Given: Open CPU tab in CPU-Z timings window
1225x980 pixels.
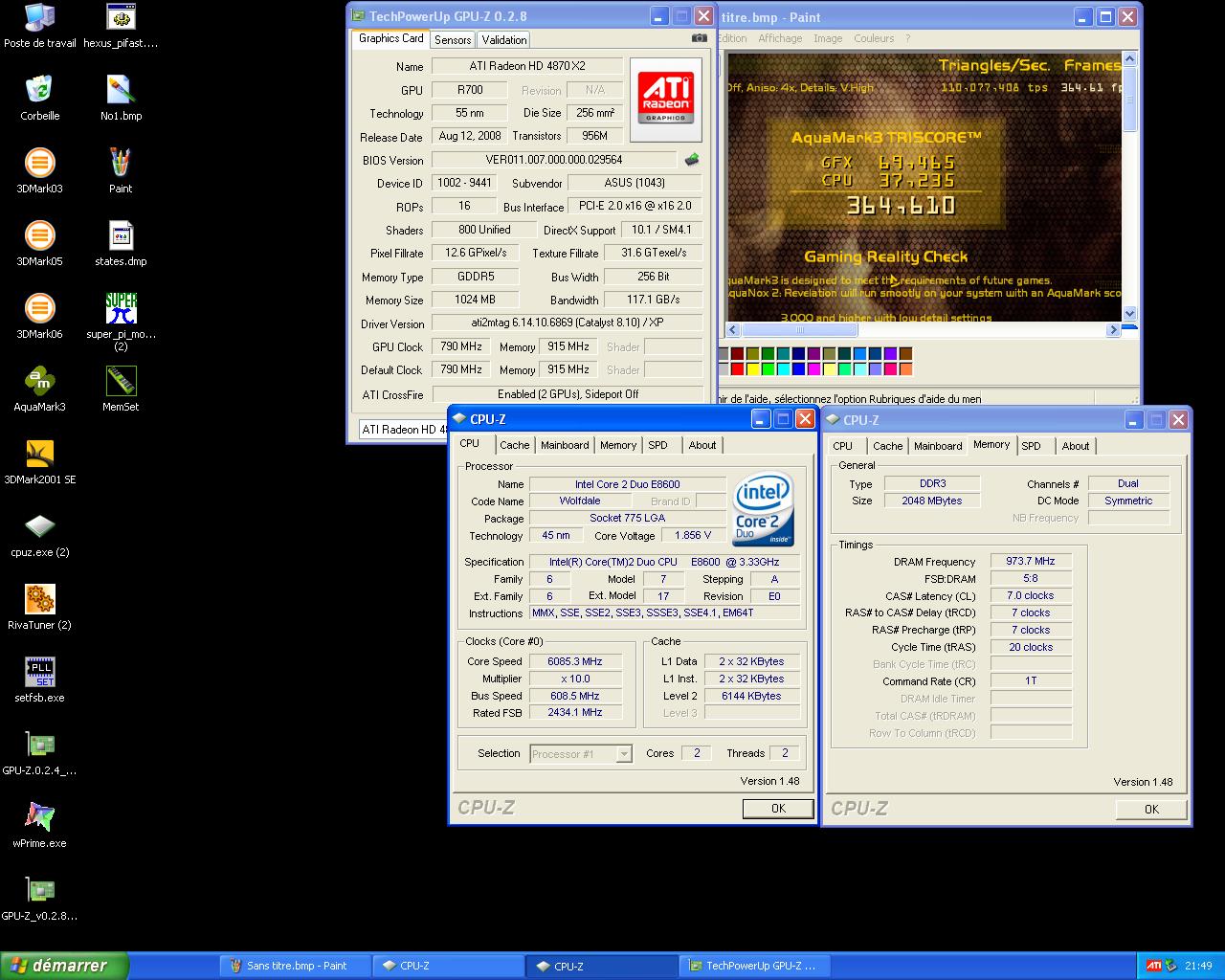Looking at the screenshot, I should pos(842,446).
